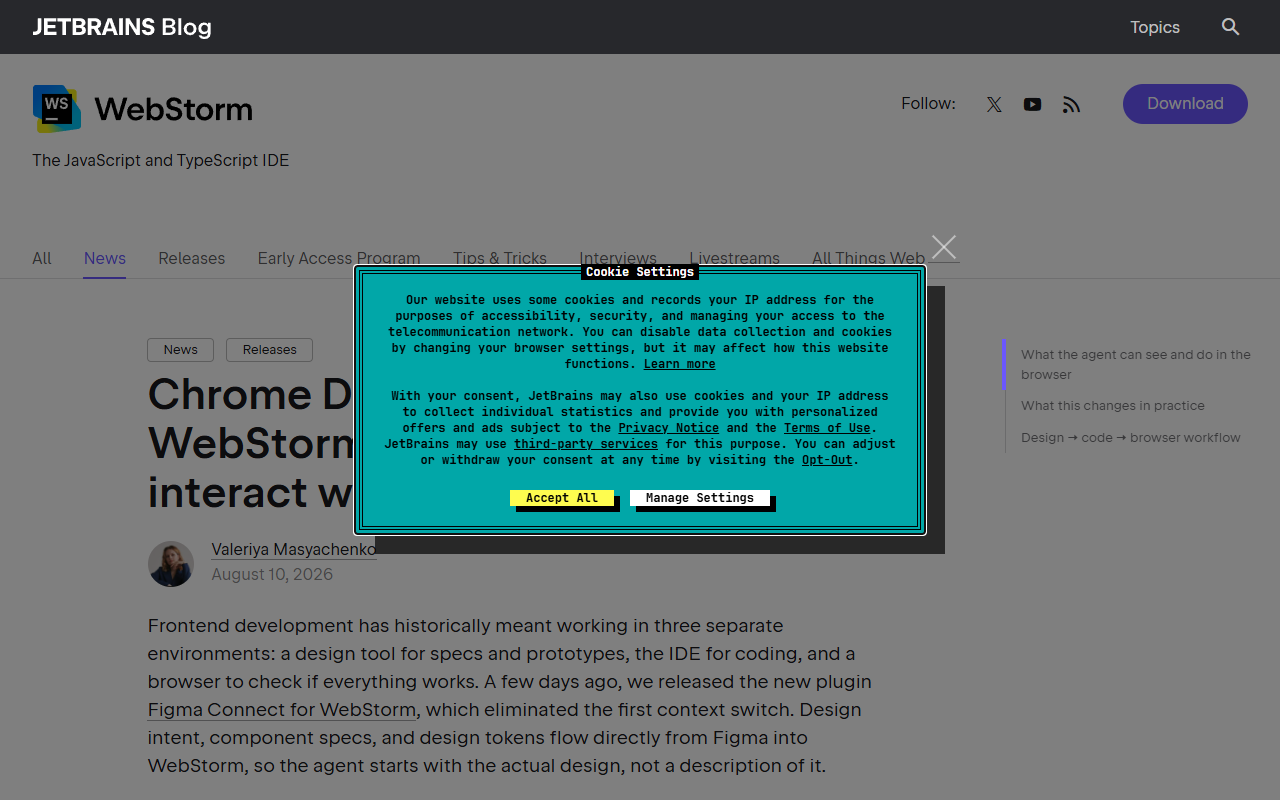Viewport: 1280px width, 800px height.
Task: Click the WebStorm WS logo icon
Action: tap(57, 108)
